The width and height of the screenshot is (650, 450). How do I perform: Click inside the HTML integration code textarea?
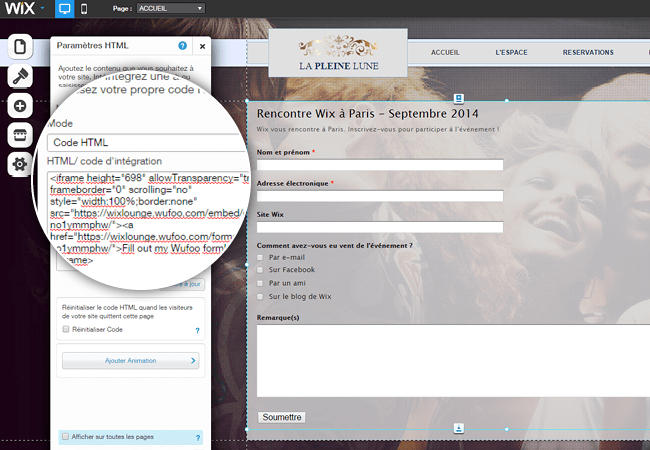[x=147, y=218]
